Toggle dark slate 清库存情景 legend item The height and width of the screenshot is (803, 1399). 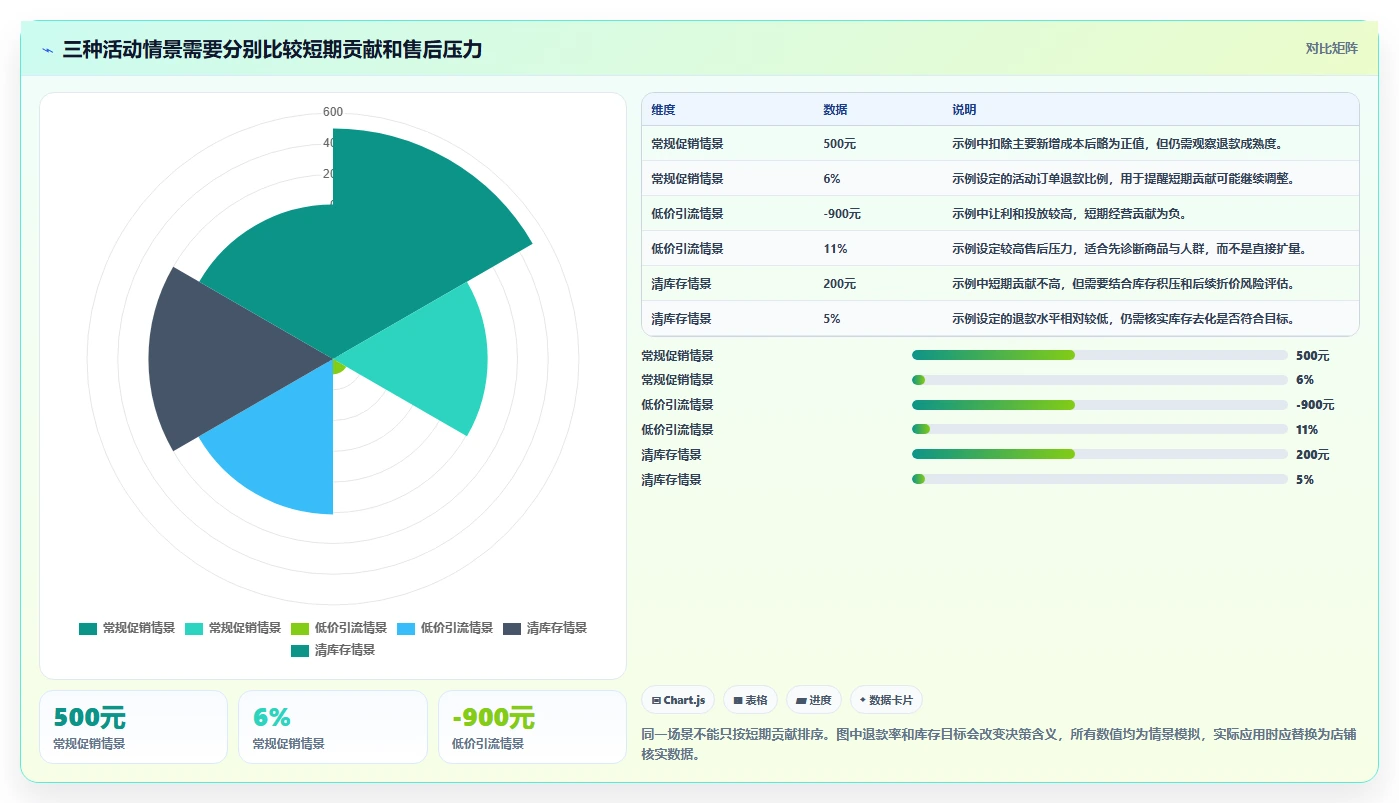click(x=545, y=628)
